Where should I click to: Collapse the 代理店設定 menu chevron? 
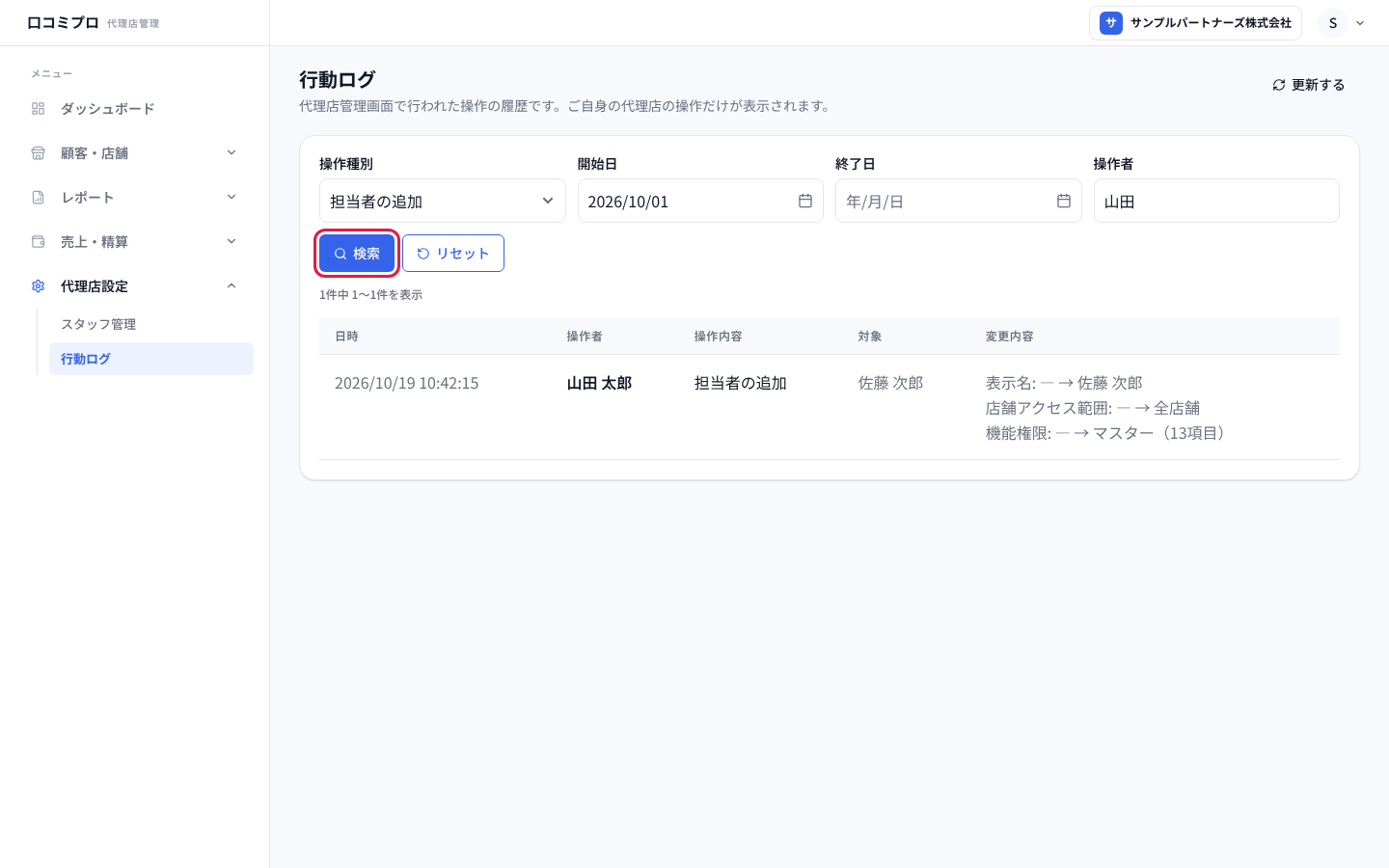(x=231, y=286)
